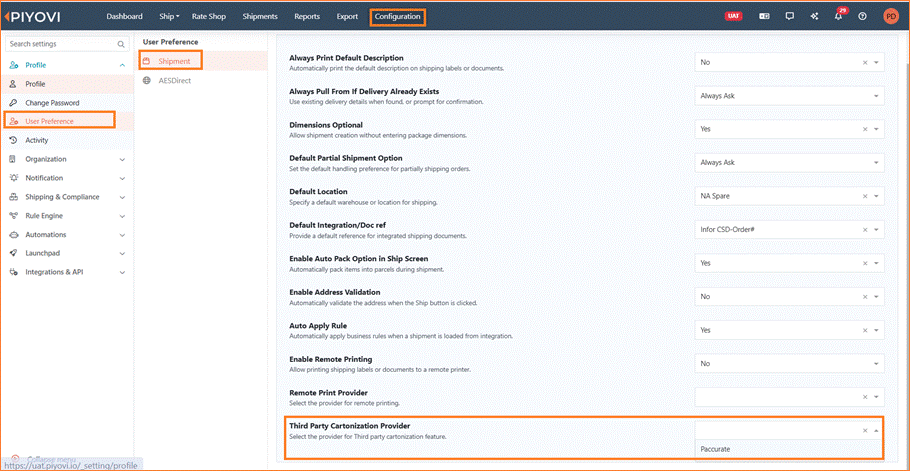The width and height of the screenshot is (910, 471).
Task: Expand the Launchpad section
Action: pyautogui.click(x=122, y=253)
